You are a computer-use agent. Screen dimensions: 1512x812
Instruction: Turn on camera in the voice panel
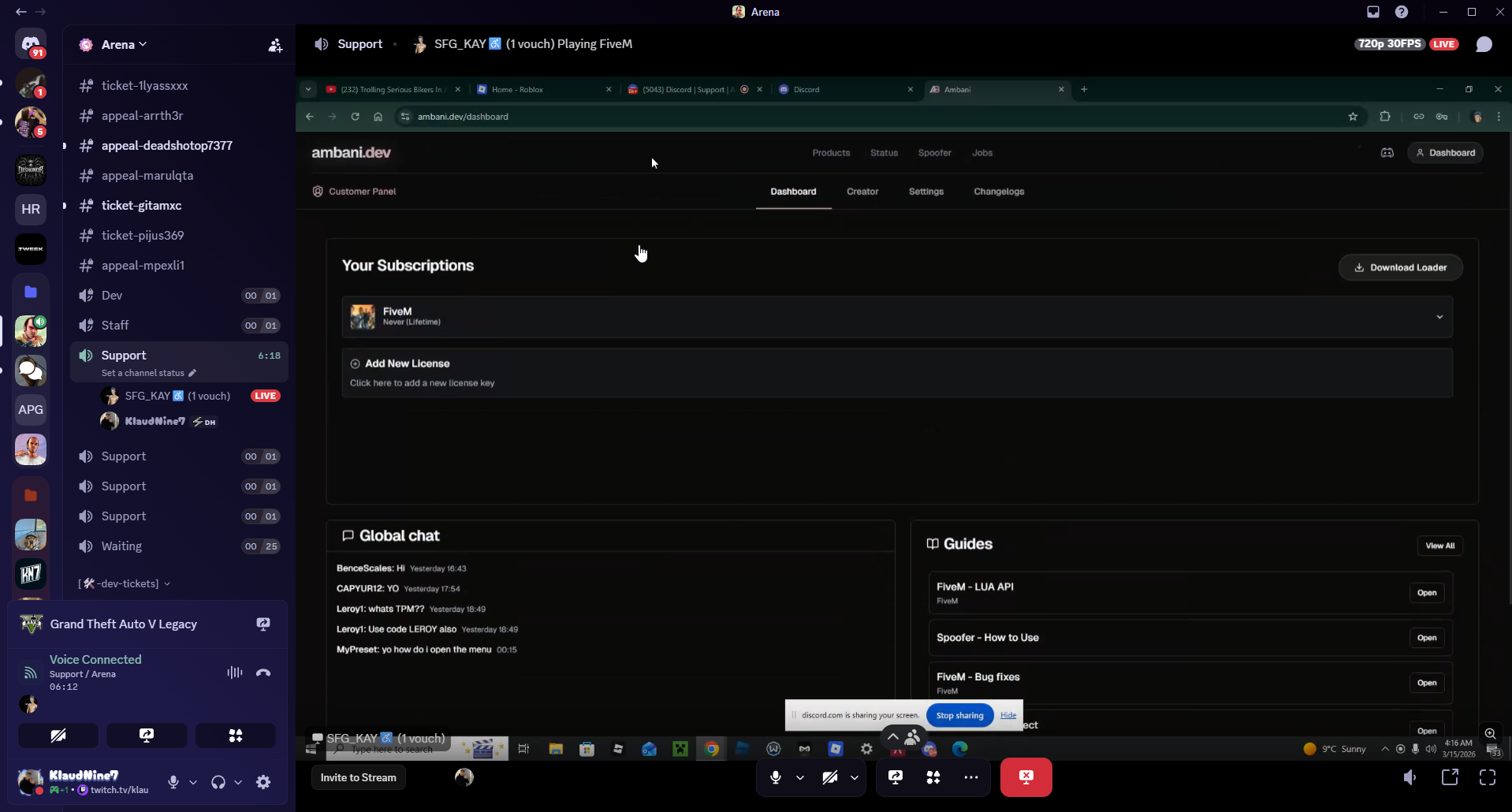coord(58,736)
